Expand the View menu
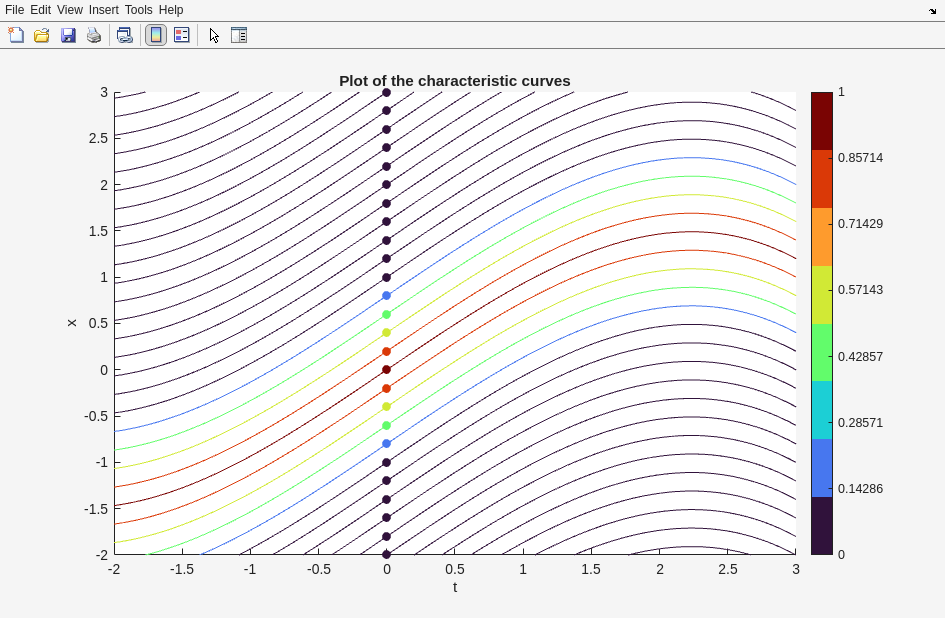The width and height of the screenshot is (945, 618). 70,10
